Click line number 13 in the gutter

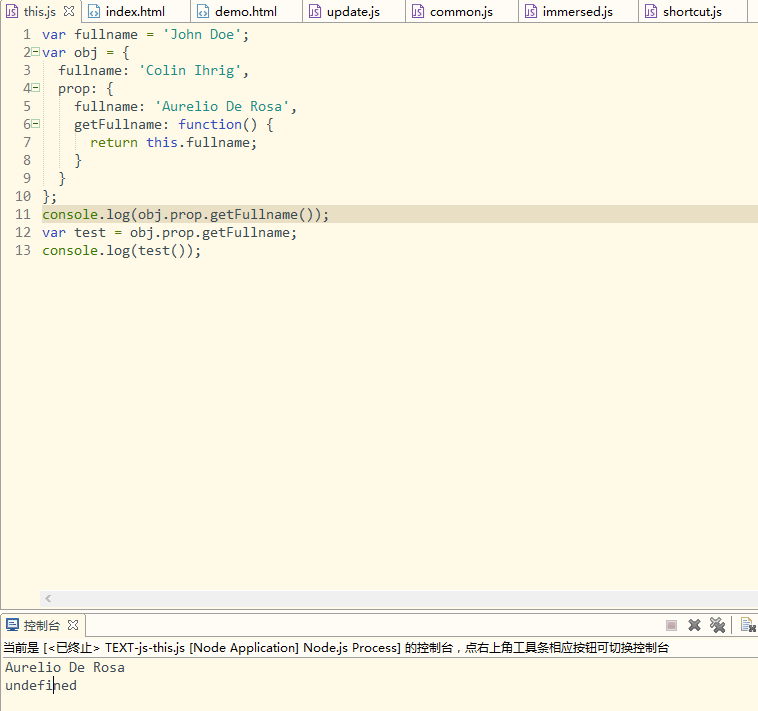[x=23, y=250]
